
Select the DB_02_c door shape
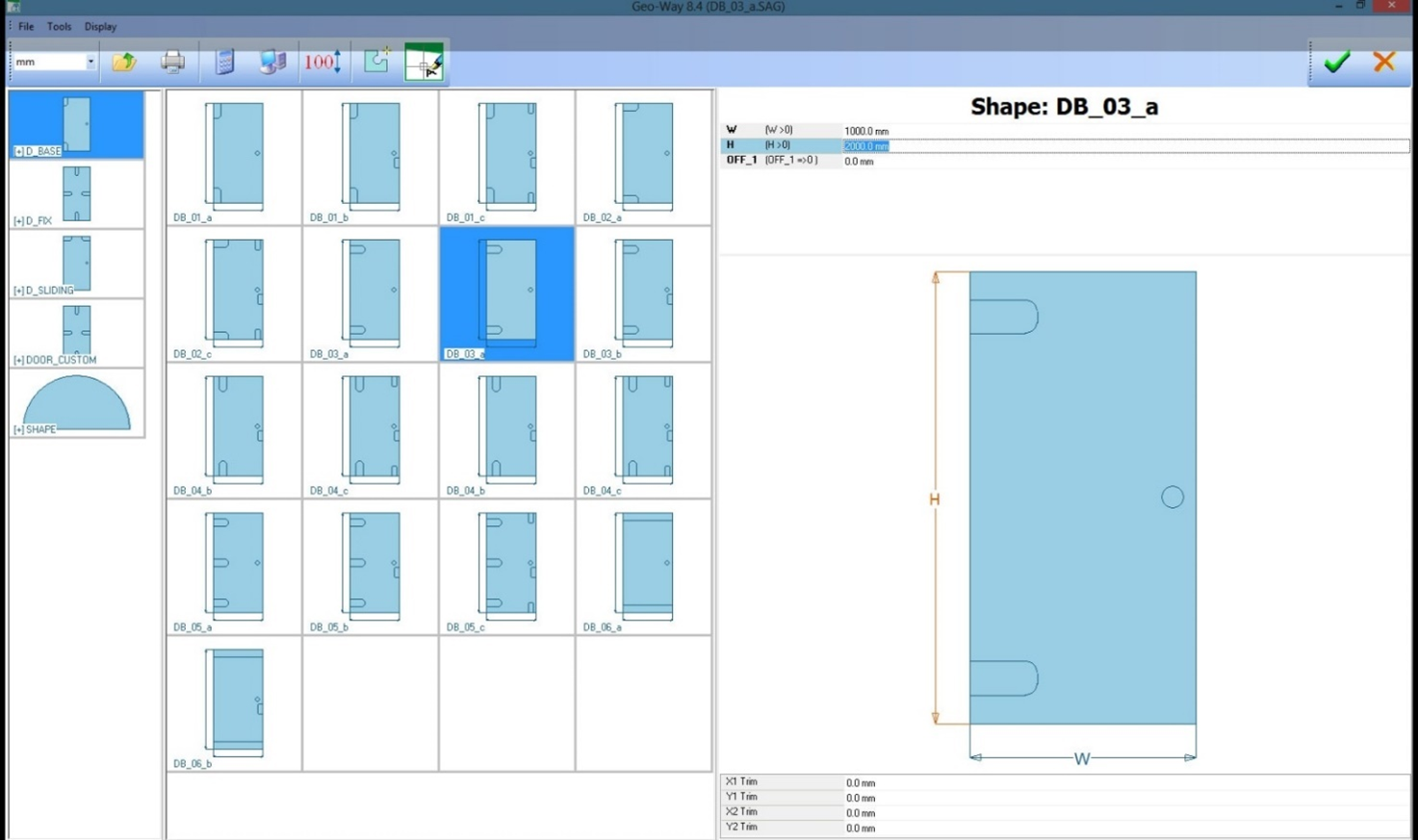coord(234,294)
